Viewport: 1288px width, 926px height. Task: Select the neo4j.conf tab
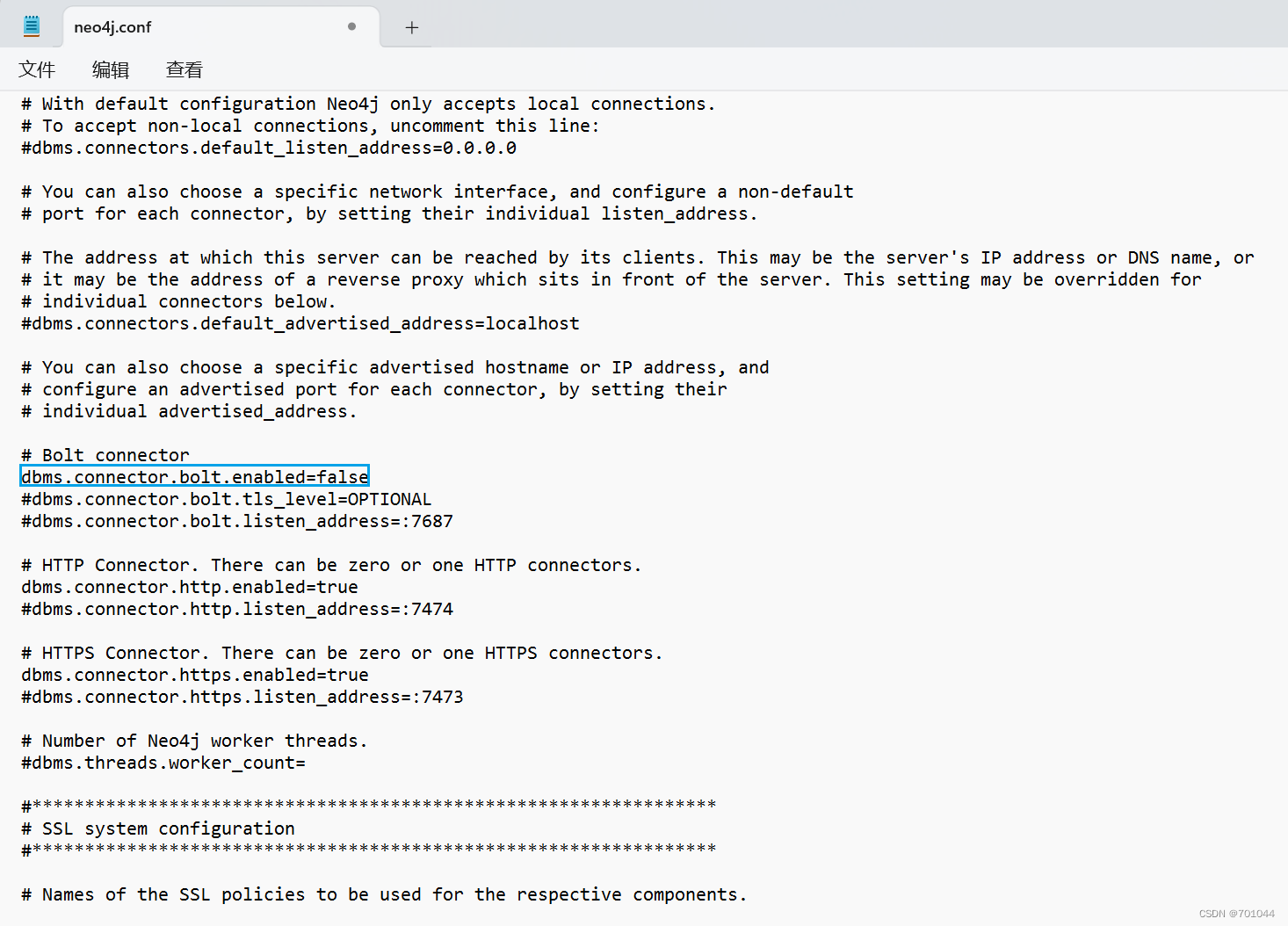pyautogui.click(x=221, y=27)
